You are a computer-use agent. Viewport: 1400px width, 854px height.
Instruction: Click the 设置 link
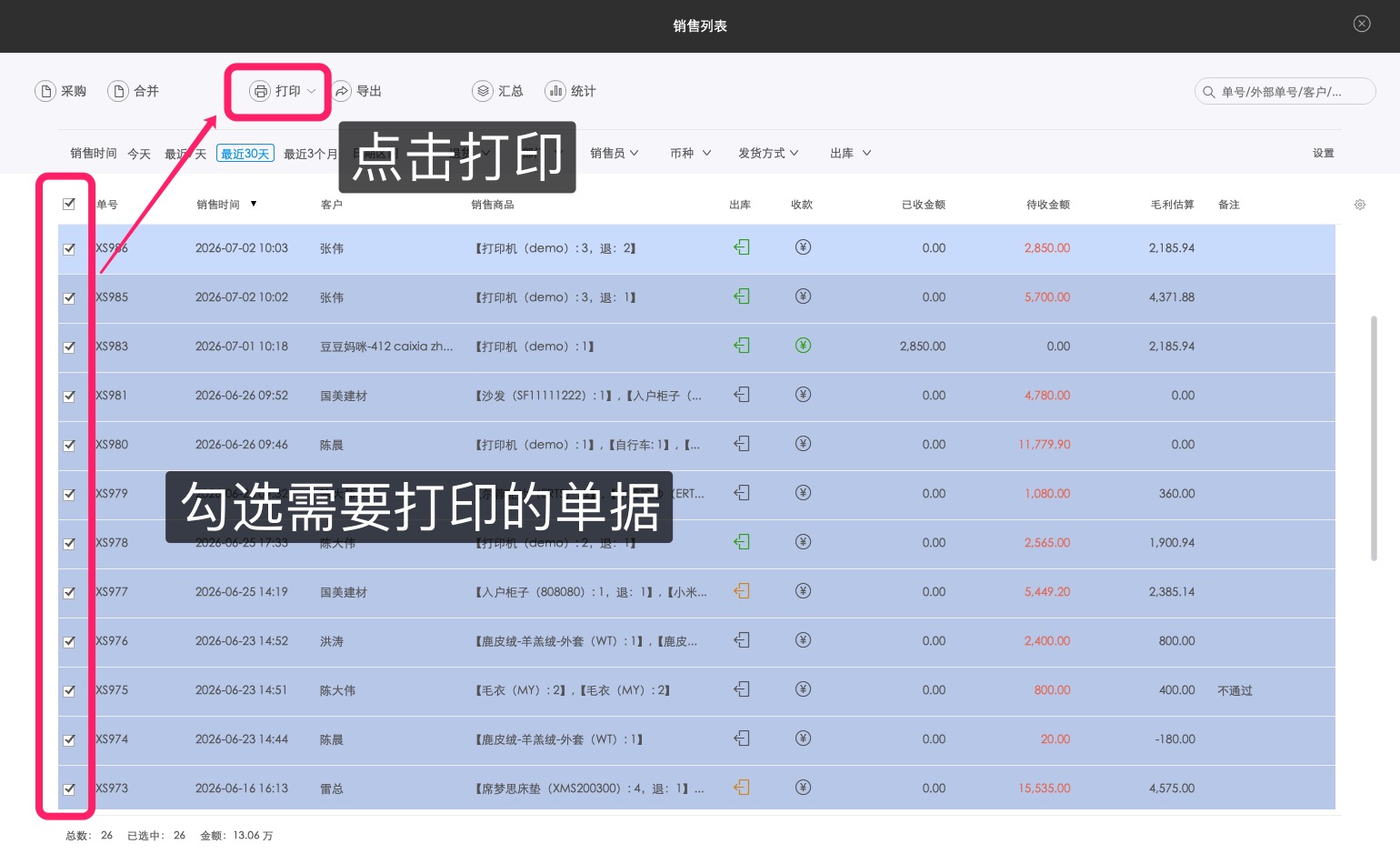click(1324, 154)
